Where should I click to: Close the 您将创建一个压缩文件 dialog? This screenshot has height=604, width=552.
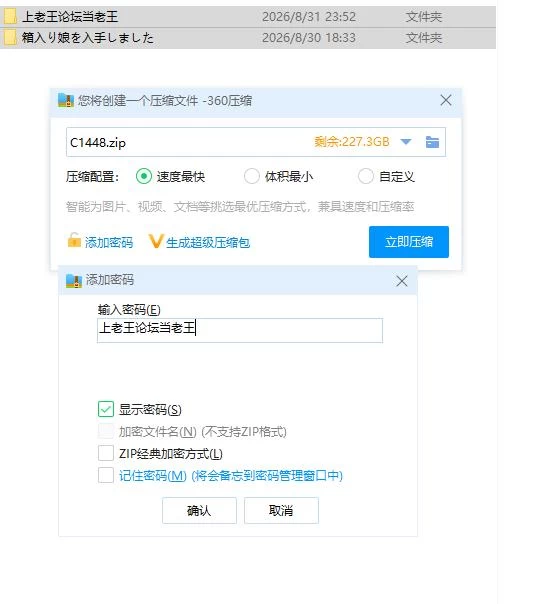point(446,100)
